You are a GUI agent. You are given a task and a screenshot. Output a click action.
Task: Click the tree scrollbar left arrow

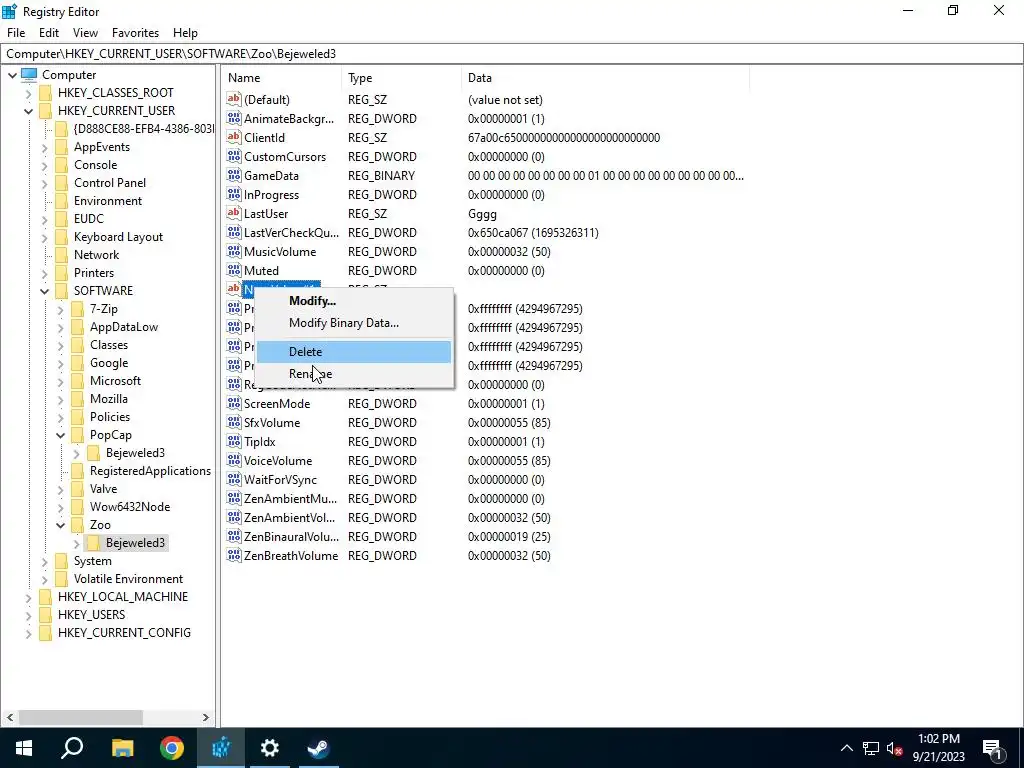pos(10,717)
